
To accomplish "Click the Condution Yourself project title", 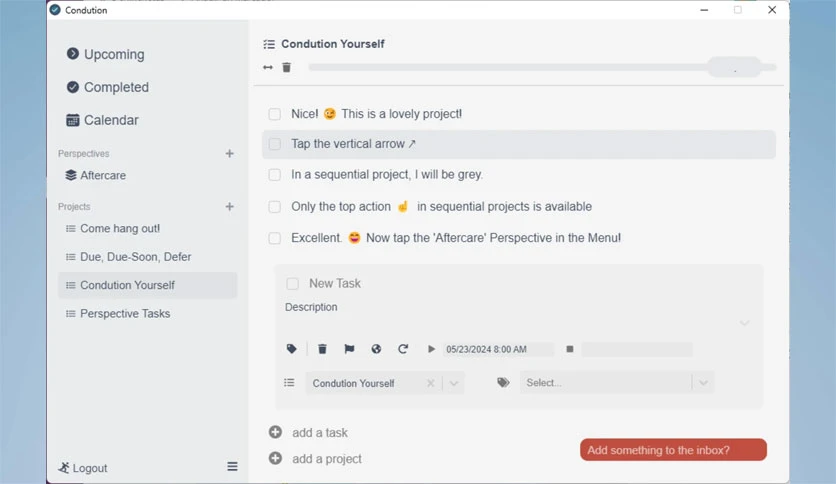I will 333,44.
